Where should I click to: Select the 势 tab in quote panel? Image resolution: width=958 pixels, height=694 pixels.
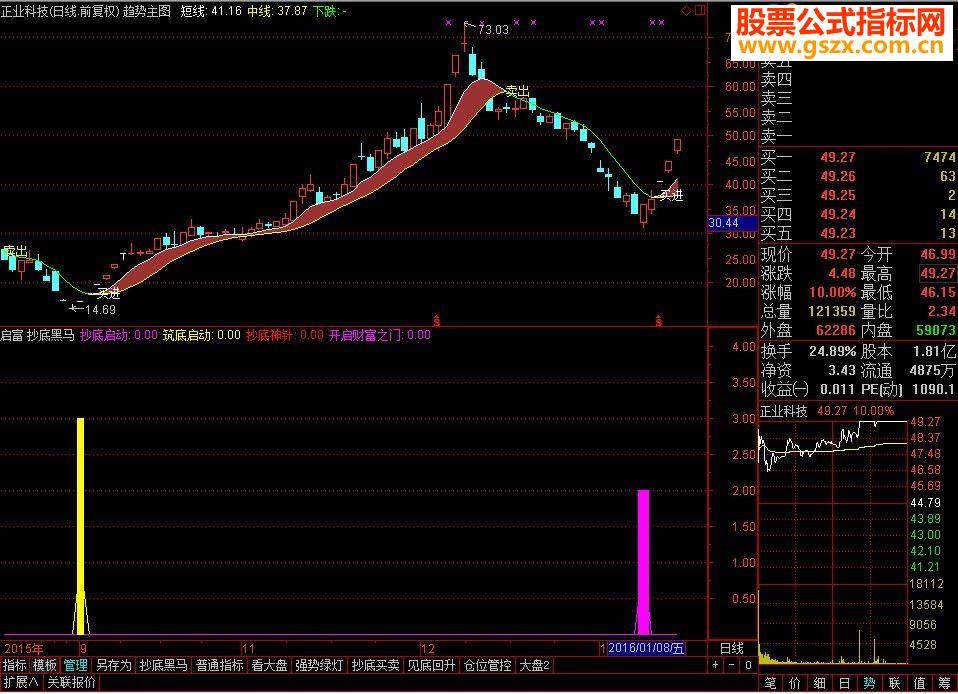click(869, 683)
